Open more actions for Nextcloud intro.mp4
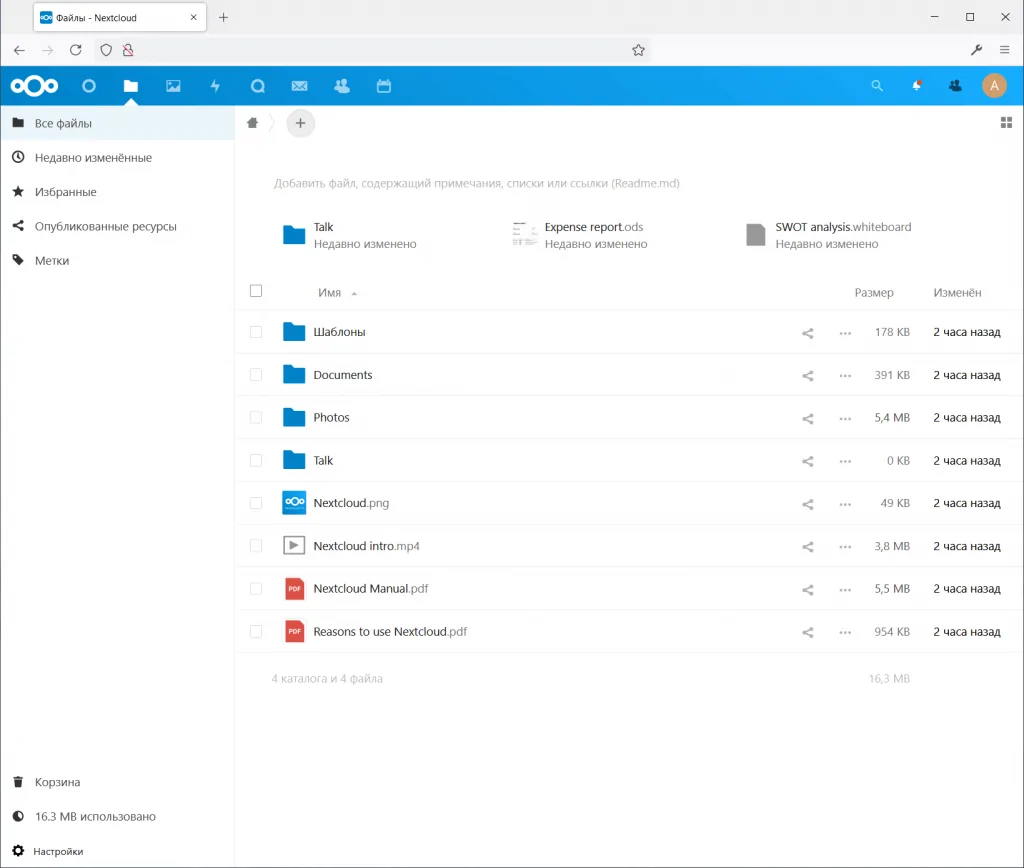The height and width of the screenshot is (868, 1024). (845, 547)
